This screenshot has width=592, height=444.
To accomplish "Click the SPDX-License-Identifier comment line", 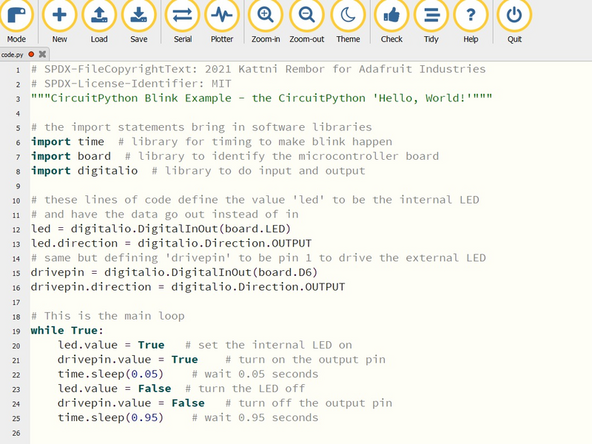I will coord(131,83).
